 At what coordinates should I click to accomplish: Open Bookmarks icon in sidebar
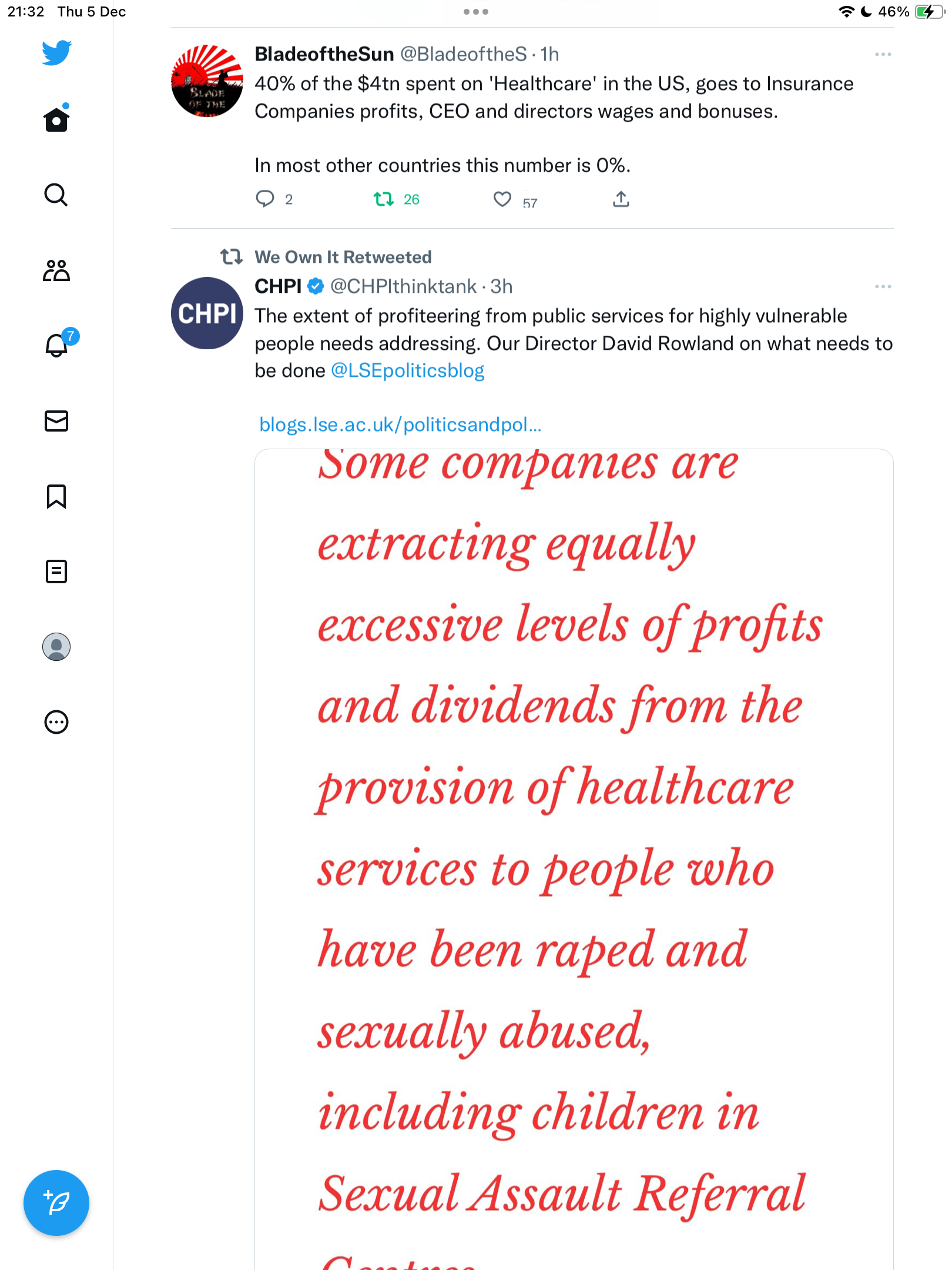(56, 496)
